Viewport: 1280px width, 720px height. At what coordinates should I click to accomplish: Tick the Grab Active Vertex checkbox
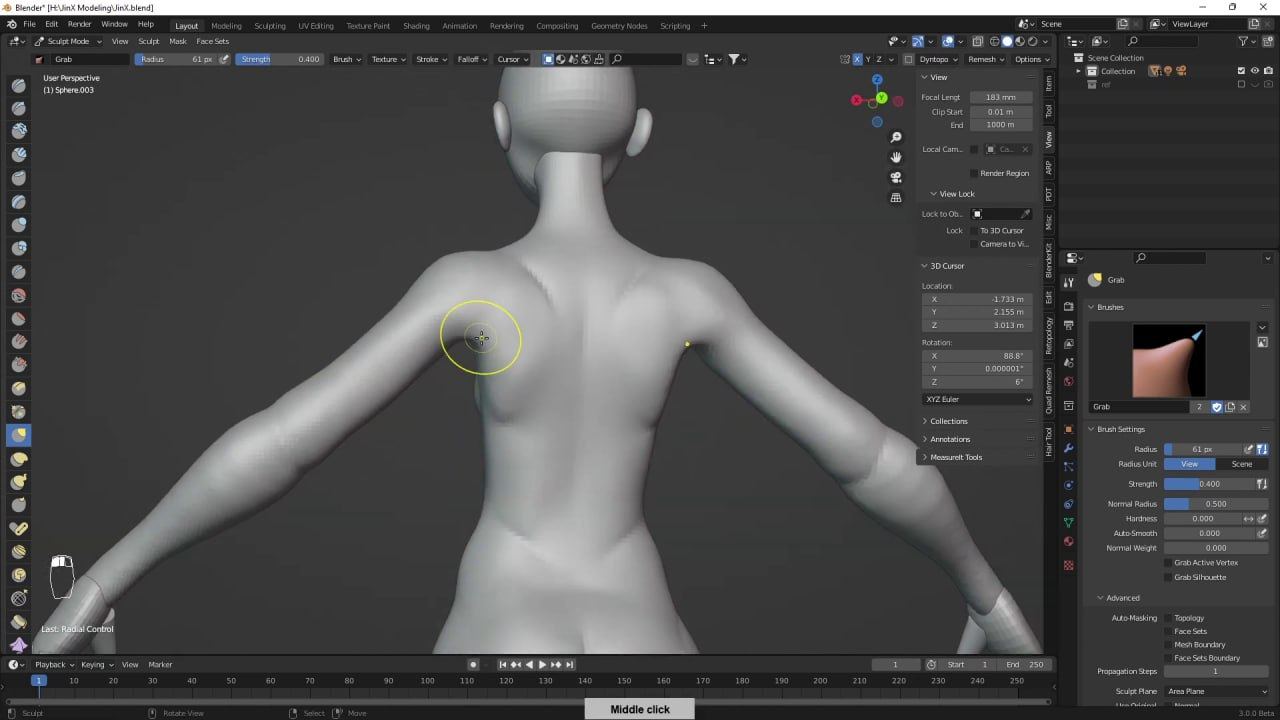click(x=1167, y=563)
